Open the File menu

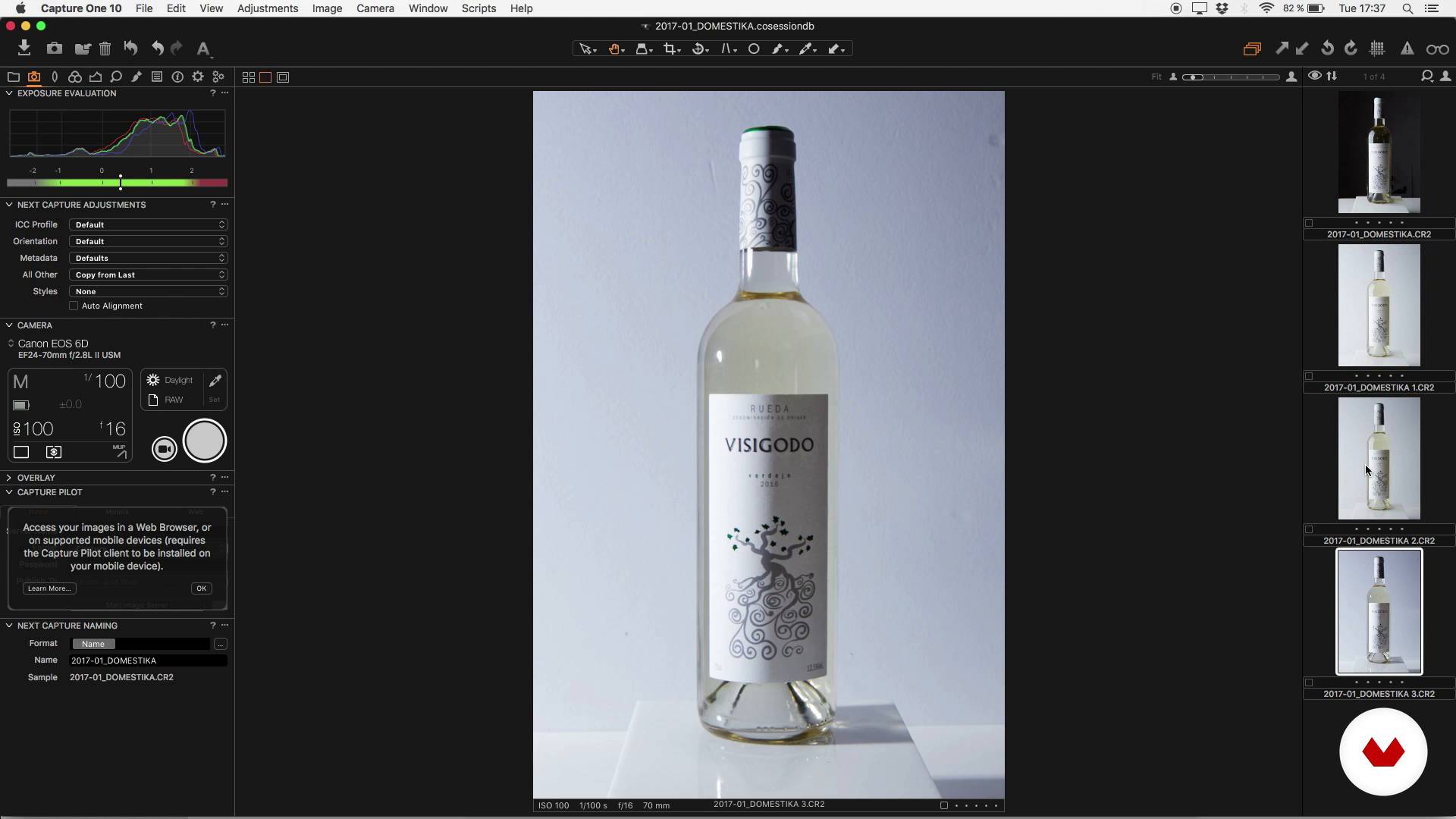click(144, 8)
